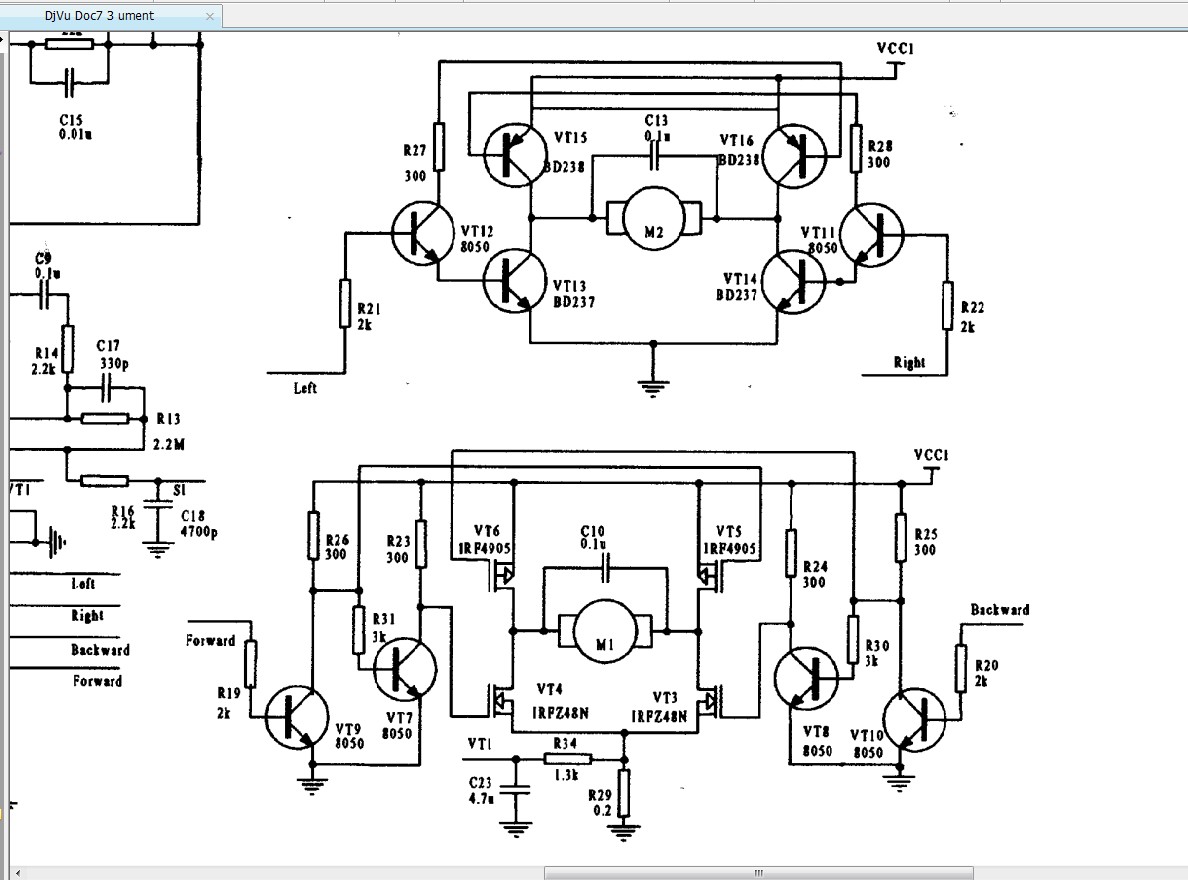Select the VT9 8050 transistor symbol
This screenshot has width=1188, height=880.
[x=297, y=717]
